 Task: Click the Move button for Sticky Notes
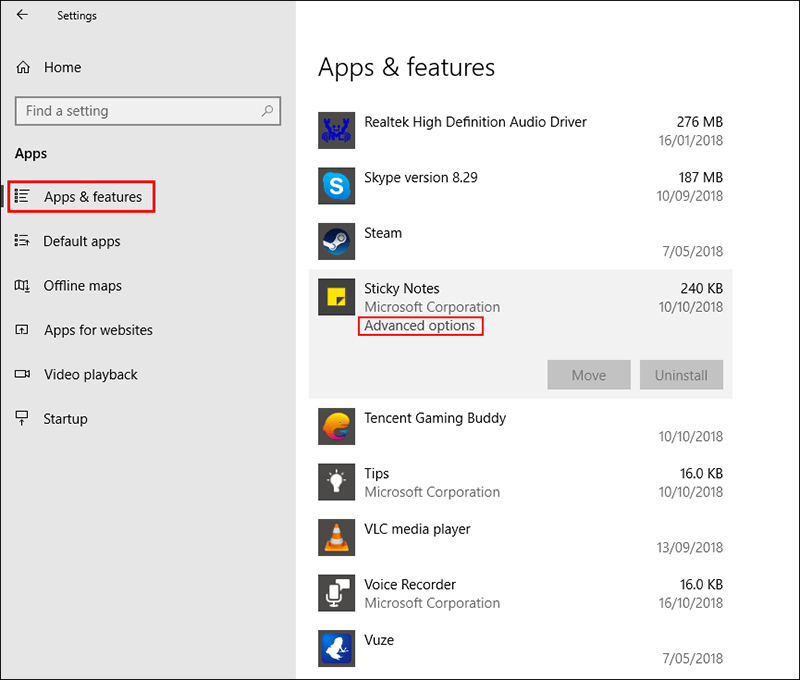pos(589,375)
